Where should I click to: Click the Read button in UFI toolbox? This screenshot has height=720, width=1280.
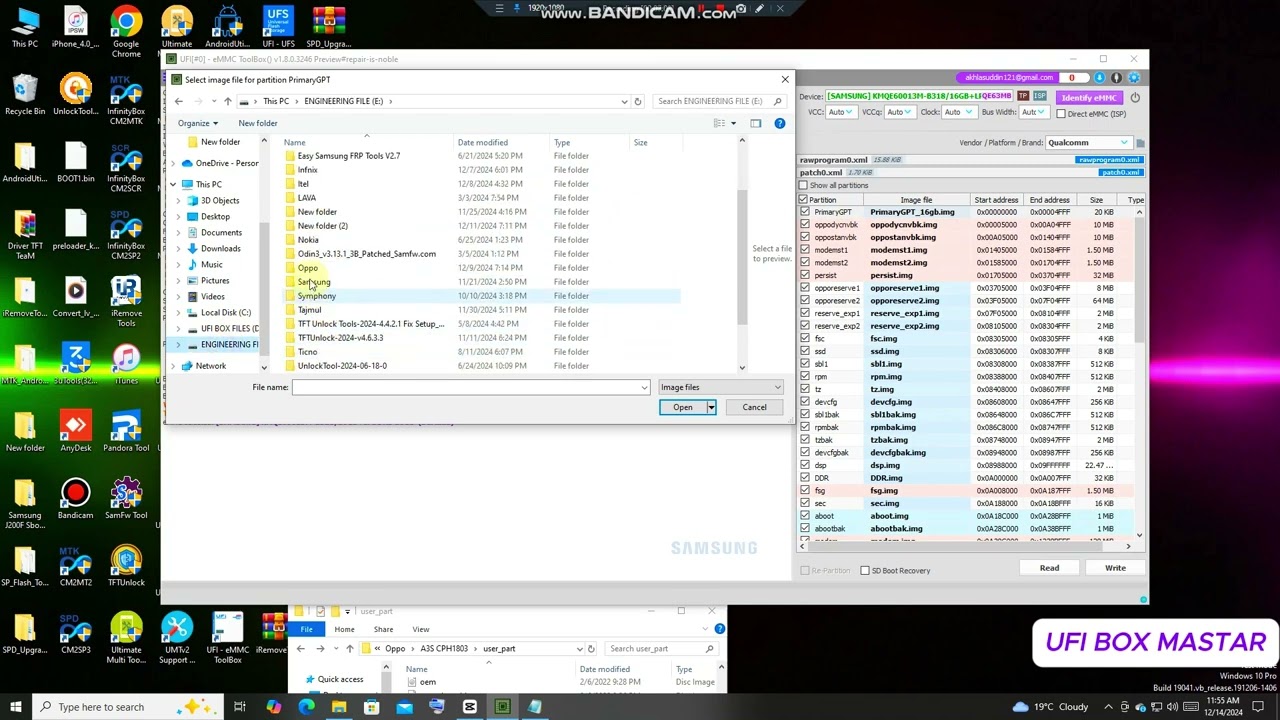pyautogui.click(x=1049, y=568)
